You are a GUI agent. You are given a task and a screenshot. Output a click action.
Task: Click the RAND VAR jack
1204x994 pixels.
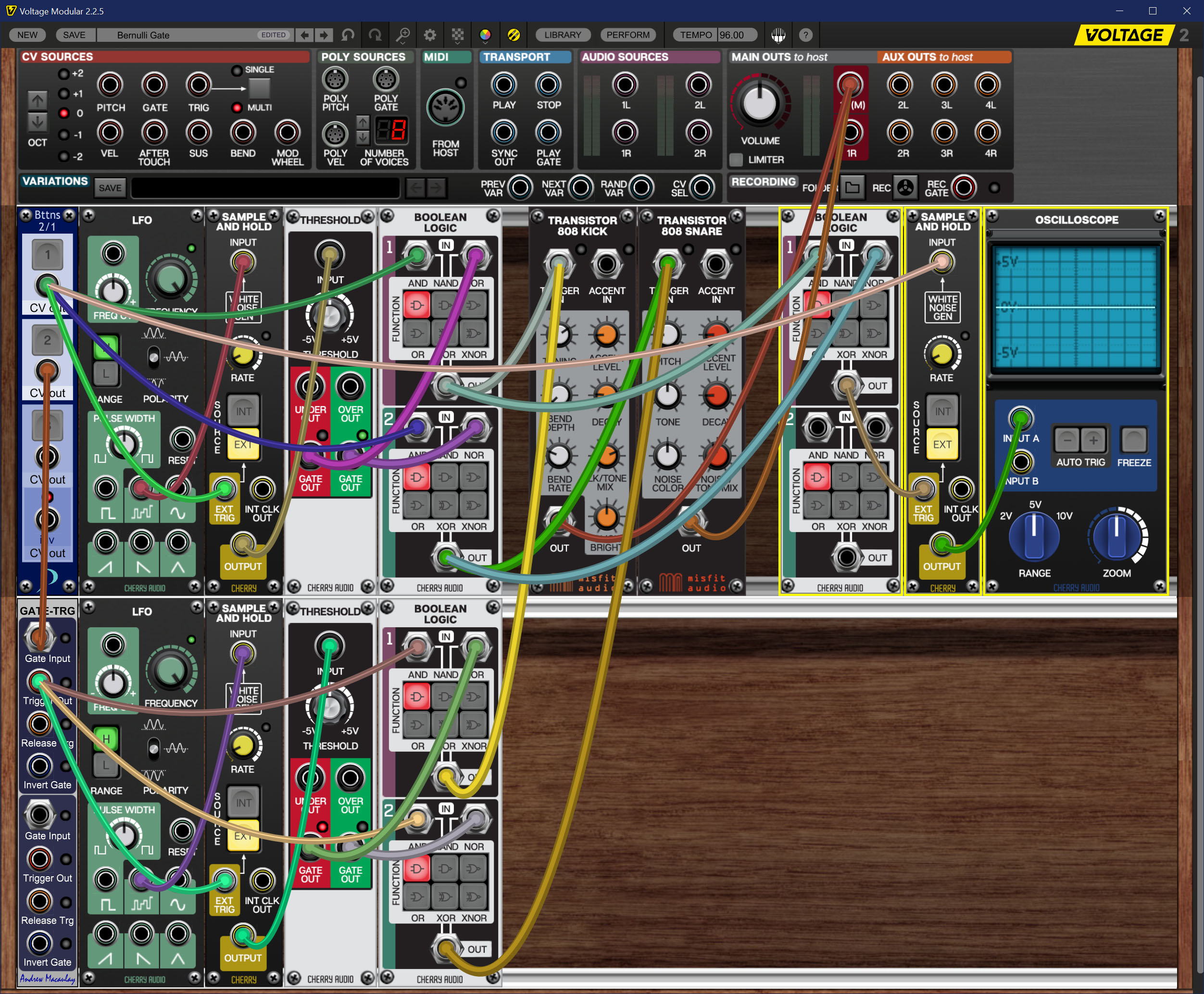coord(641,187)
